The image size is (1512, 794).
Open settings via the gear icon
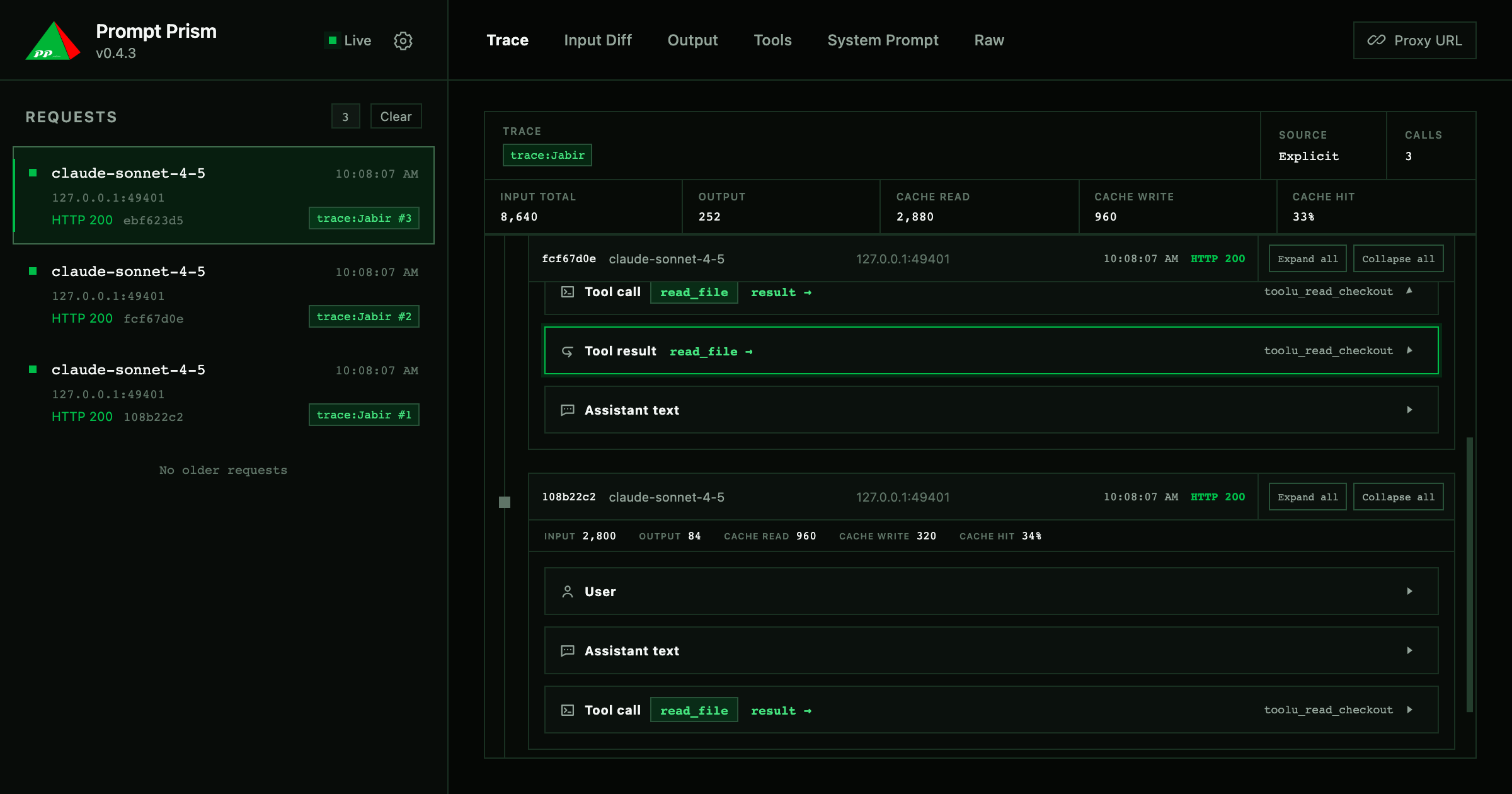403,41
